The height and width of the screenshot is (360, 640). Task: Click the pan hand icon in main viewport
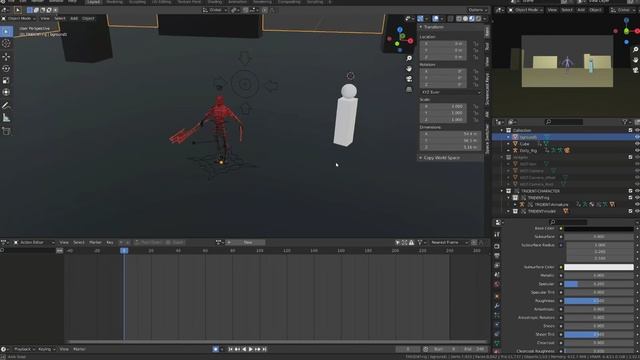tap(409, 69)
